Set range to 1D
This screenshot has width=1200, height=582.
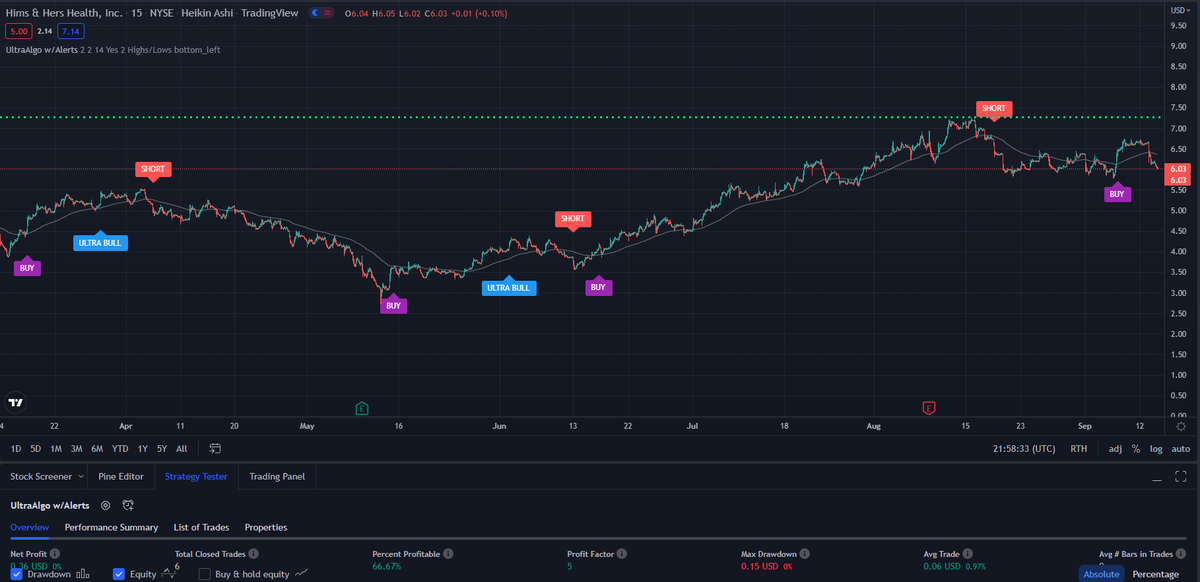click(15, 449)
